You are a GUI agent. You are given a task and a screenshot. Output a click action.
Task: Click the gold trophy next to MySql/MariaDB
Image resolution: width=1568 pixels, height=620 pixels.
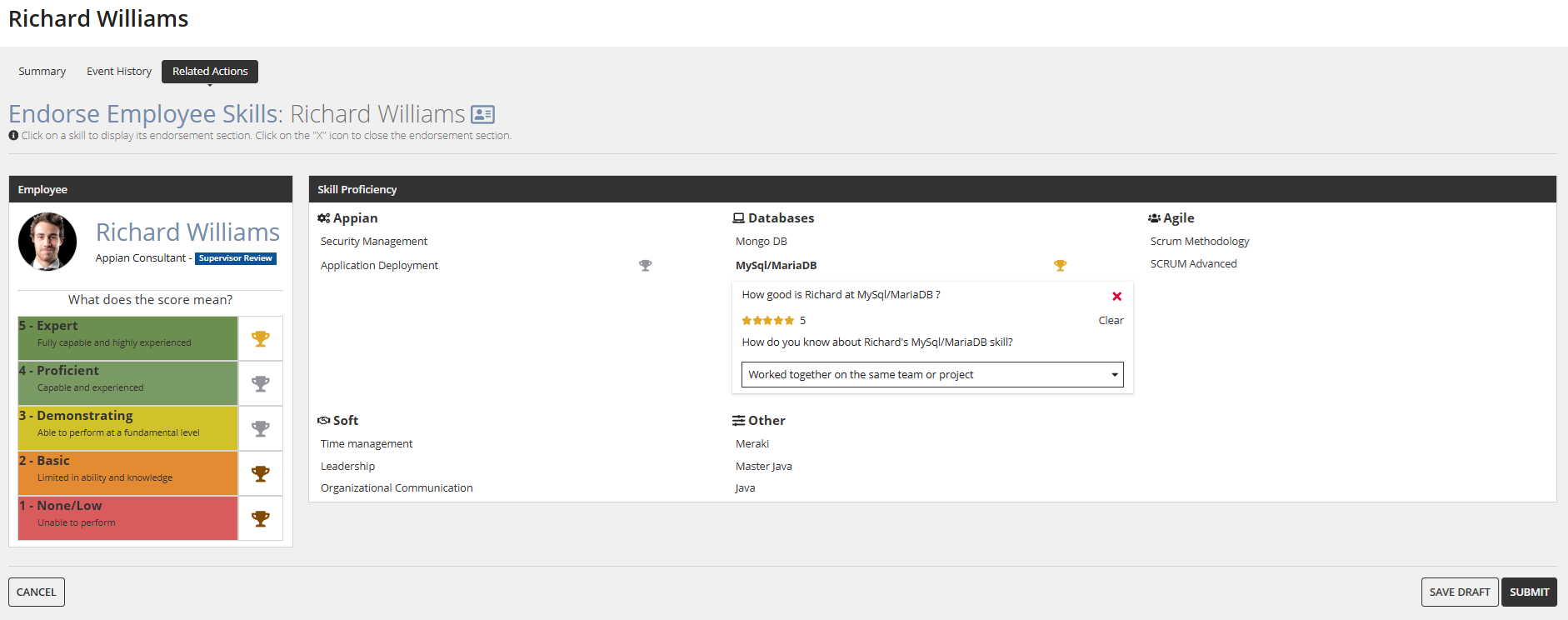1061,266
